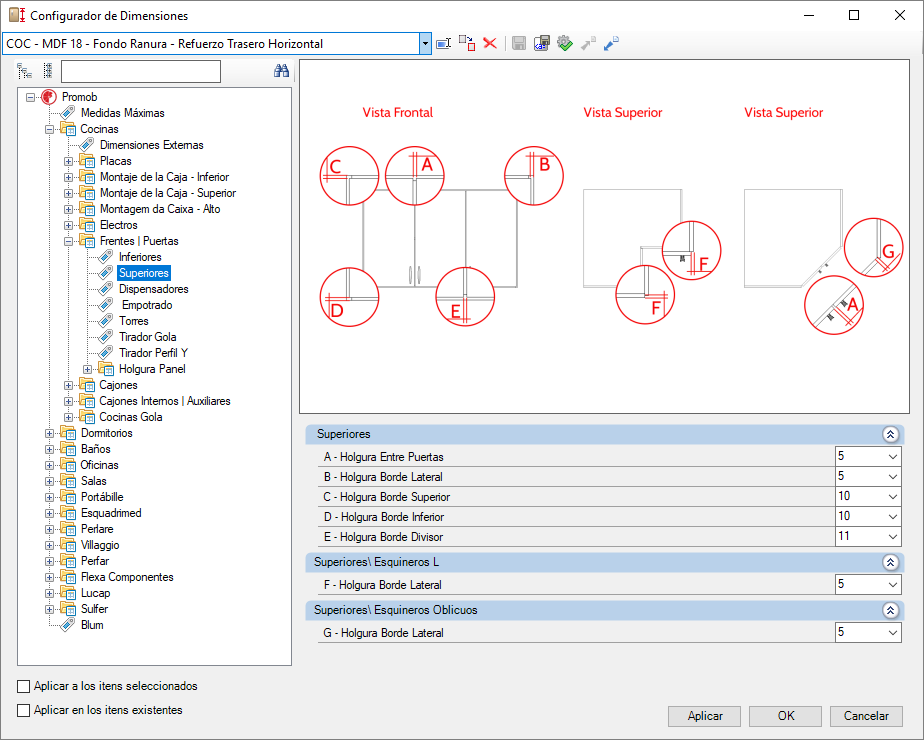Select Cajones Internos | Auxiliares item
Viewport: 924px width, 740px height.
click(165, 401)
